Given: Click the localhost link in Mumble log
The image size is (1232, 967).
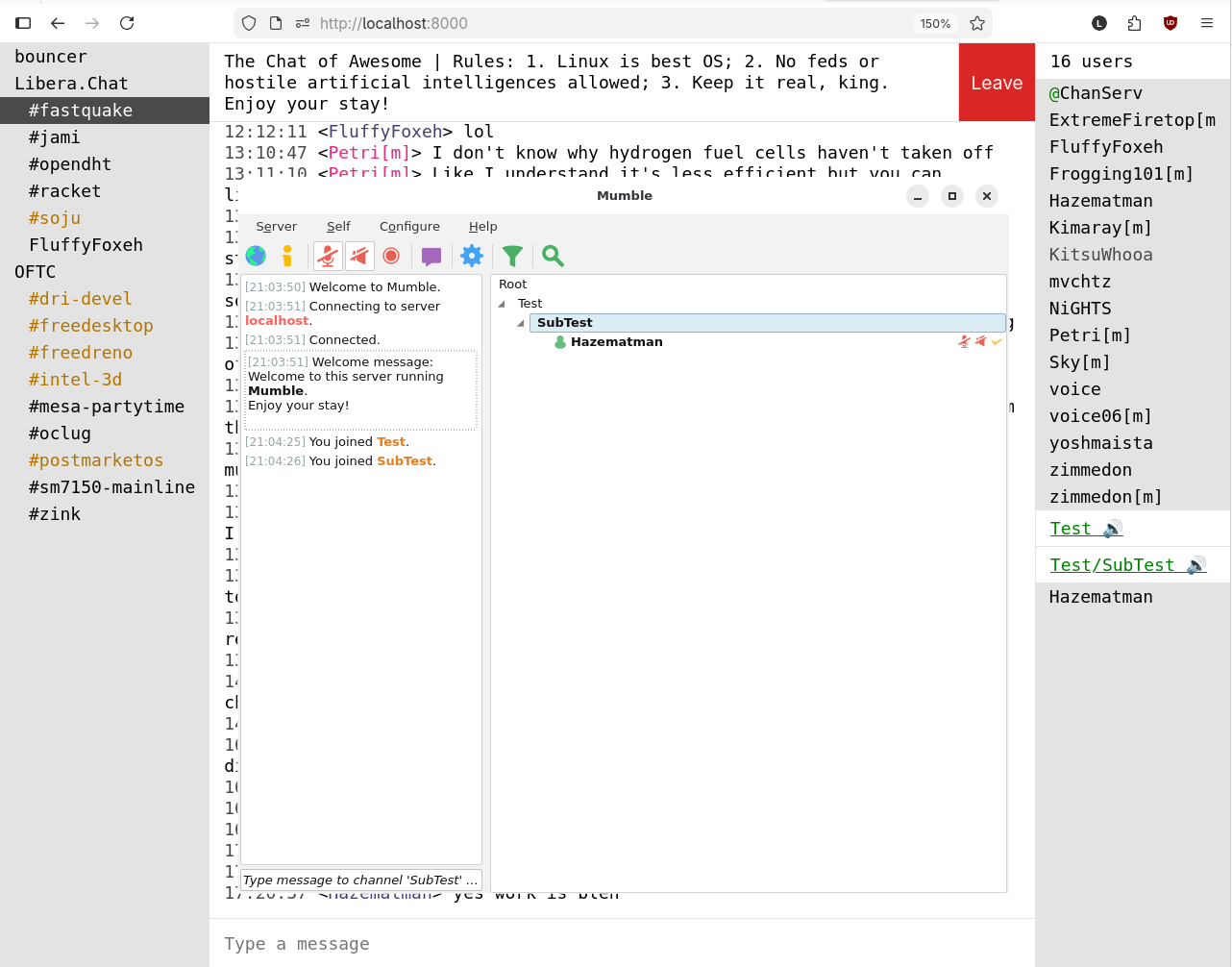Looking at the screenshot, I should (277, 321).
